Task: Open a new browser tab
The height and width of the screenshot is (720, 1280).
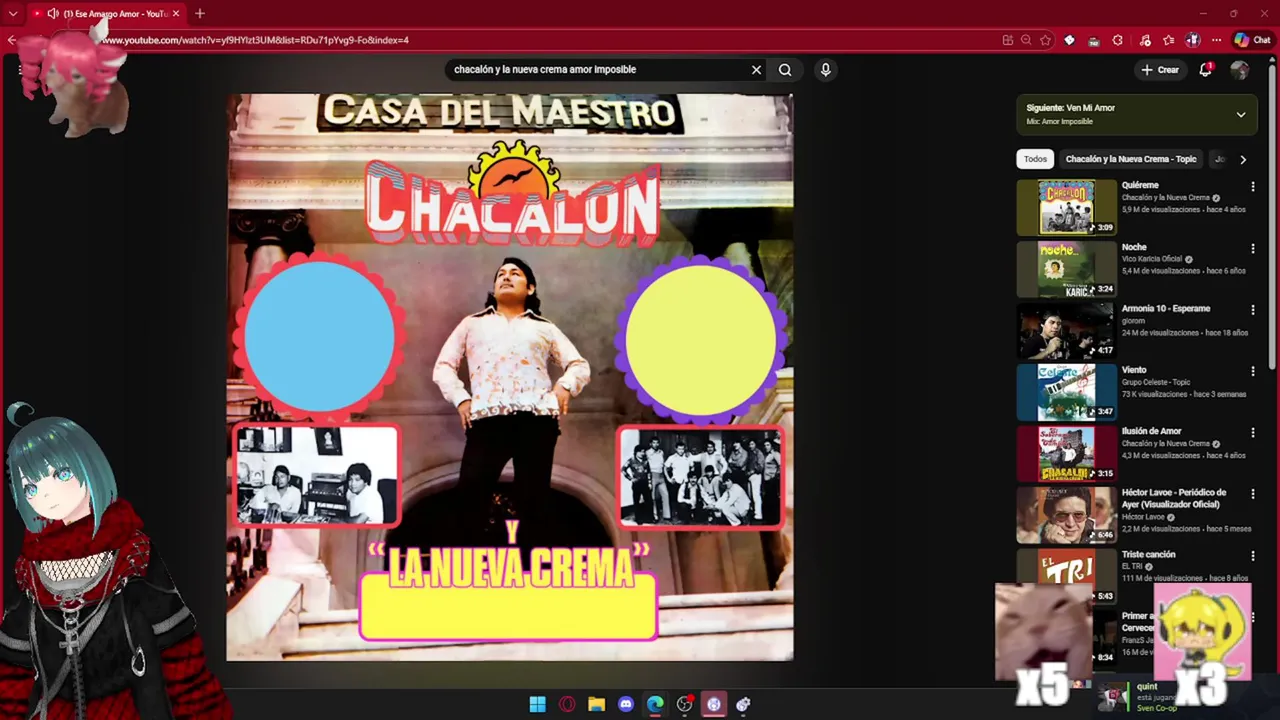Action: pyautogui.click(x=200, y=14)
